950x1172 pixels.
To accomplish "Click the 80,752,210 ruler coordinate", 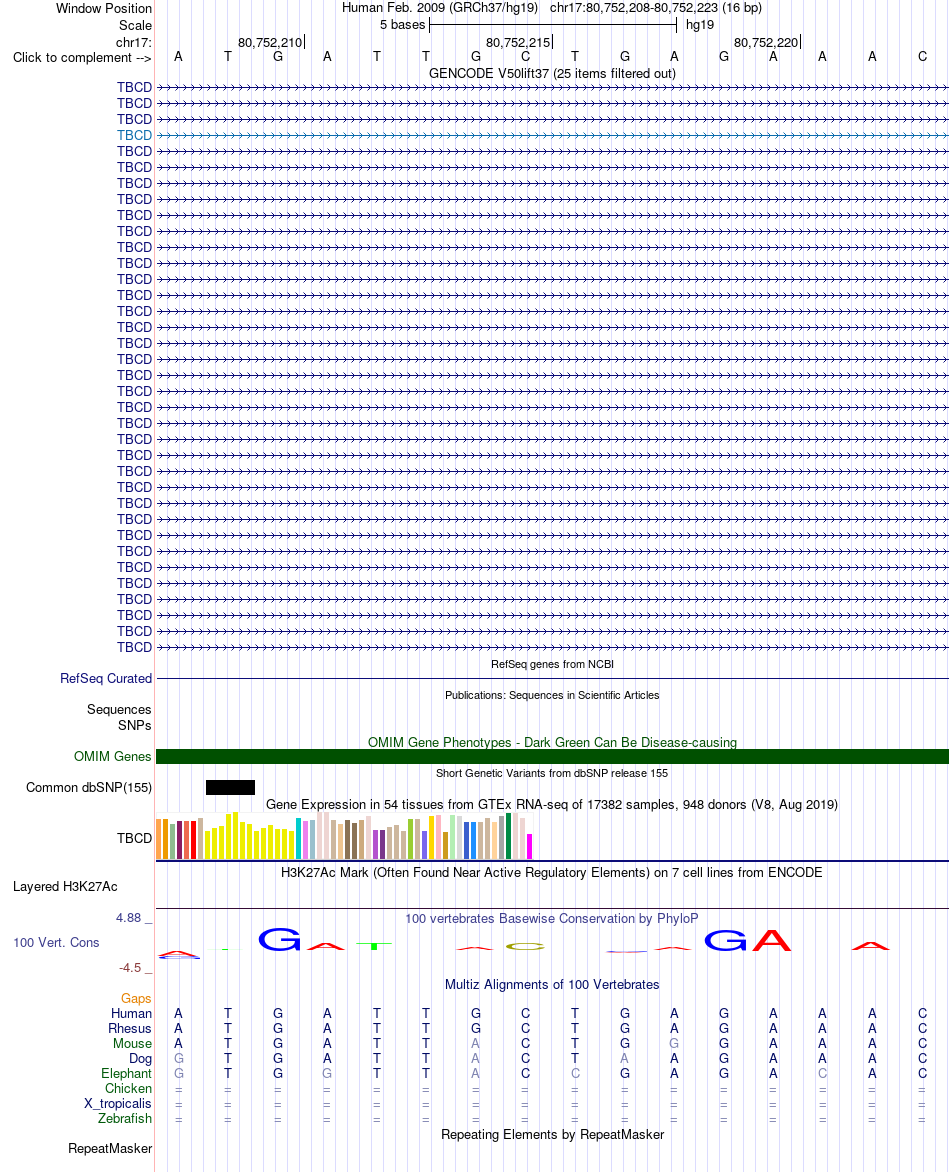I will [270, 43].
